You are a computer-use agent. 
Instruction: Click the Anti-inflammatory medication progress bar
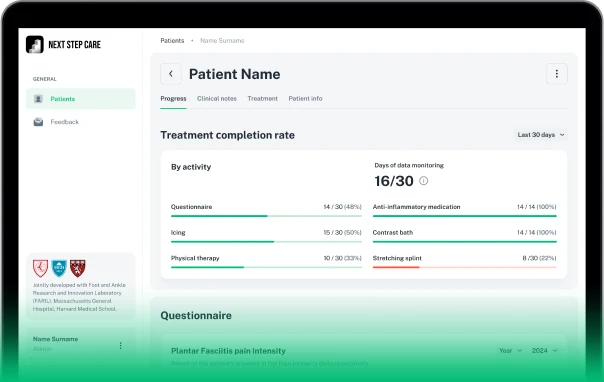465,216
